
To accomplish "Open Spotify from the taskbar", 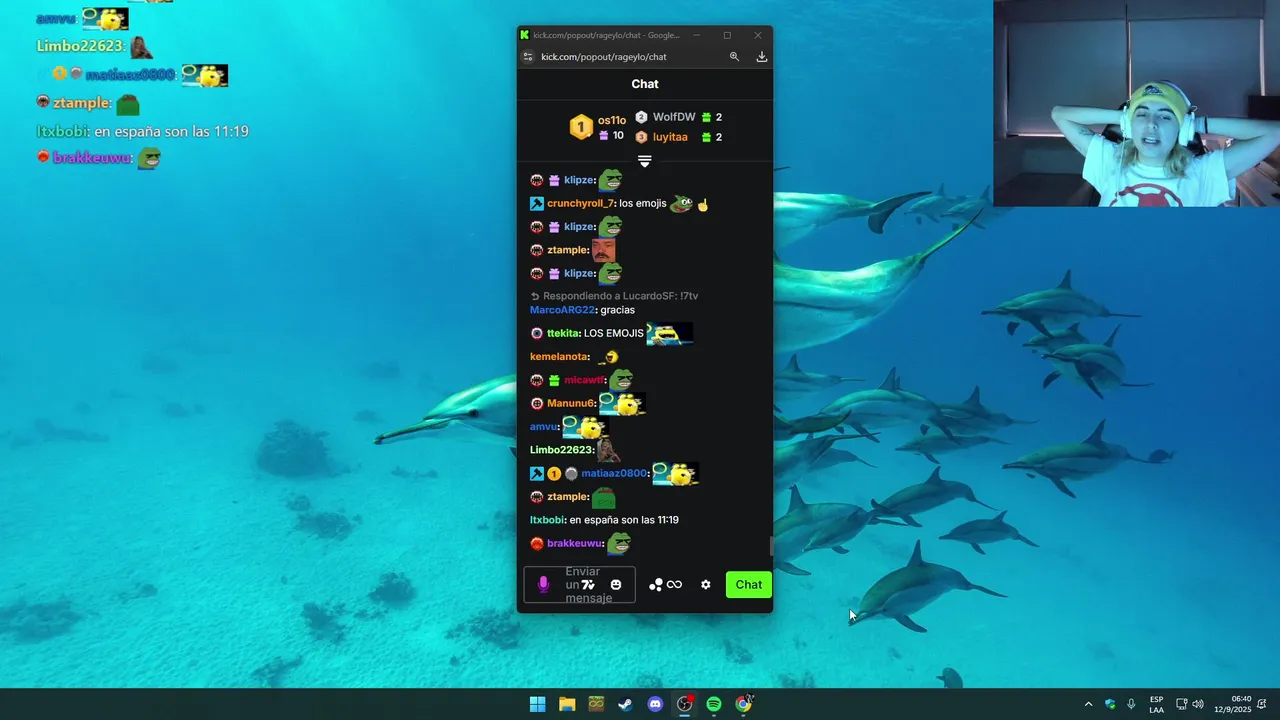I will point(714,704).
